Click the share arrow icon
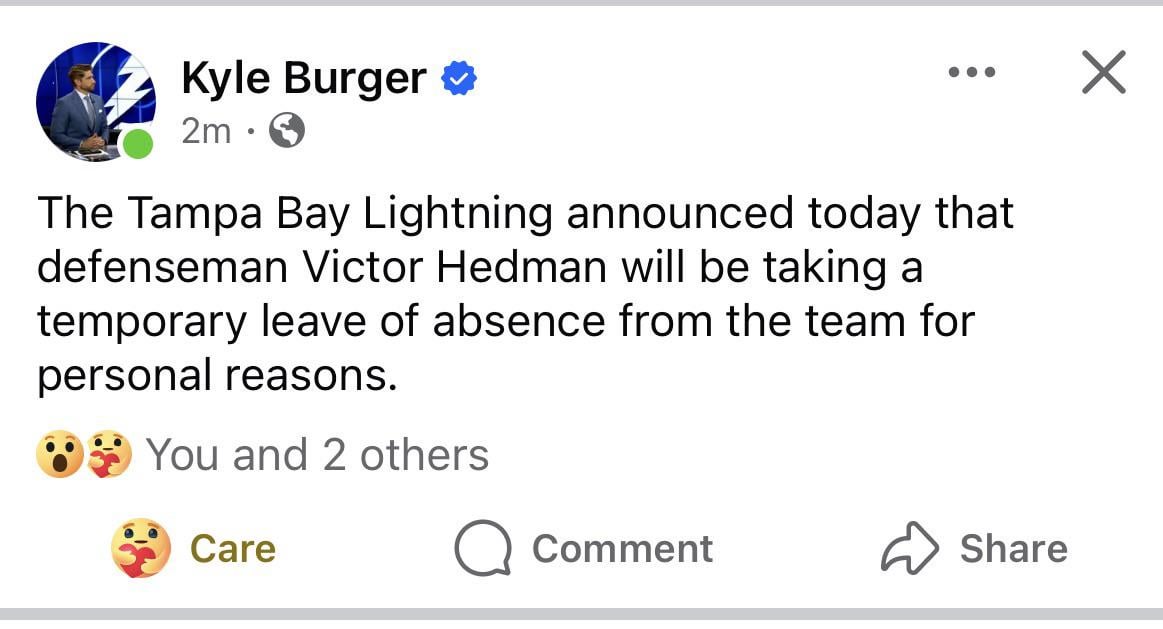The height and width of the screenshot is (629, 1163). click(x=909, y=549)
